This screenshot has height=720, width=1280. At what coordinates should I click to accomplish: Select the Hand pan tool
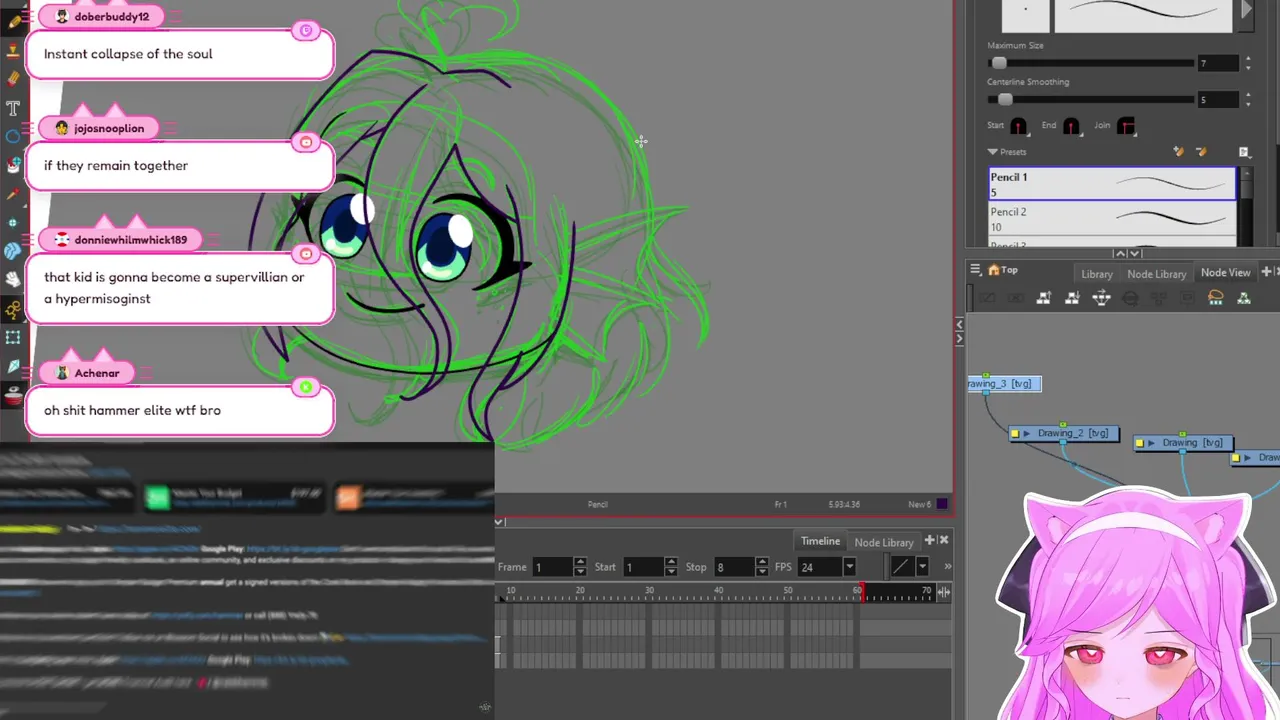13,280
